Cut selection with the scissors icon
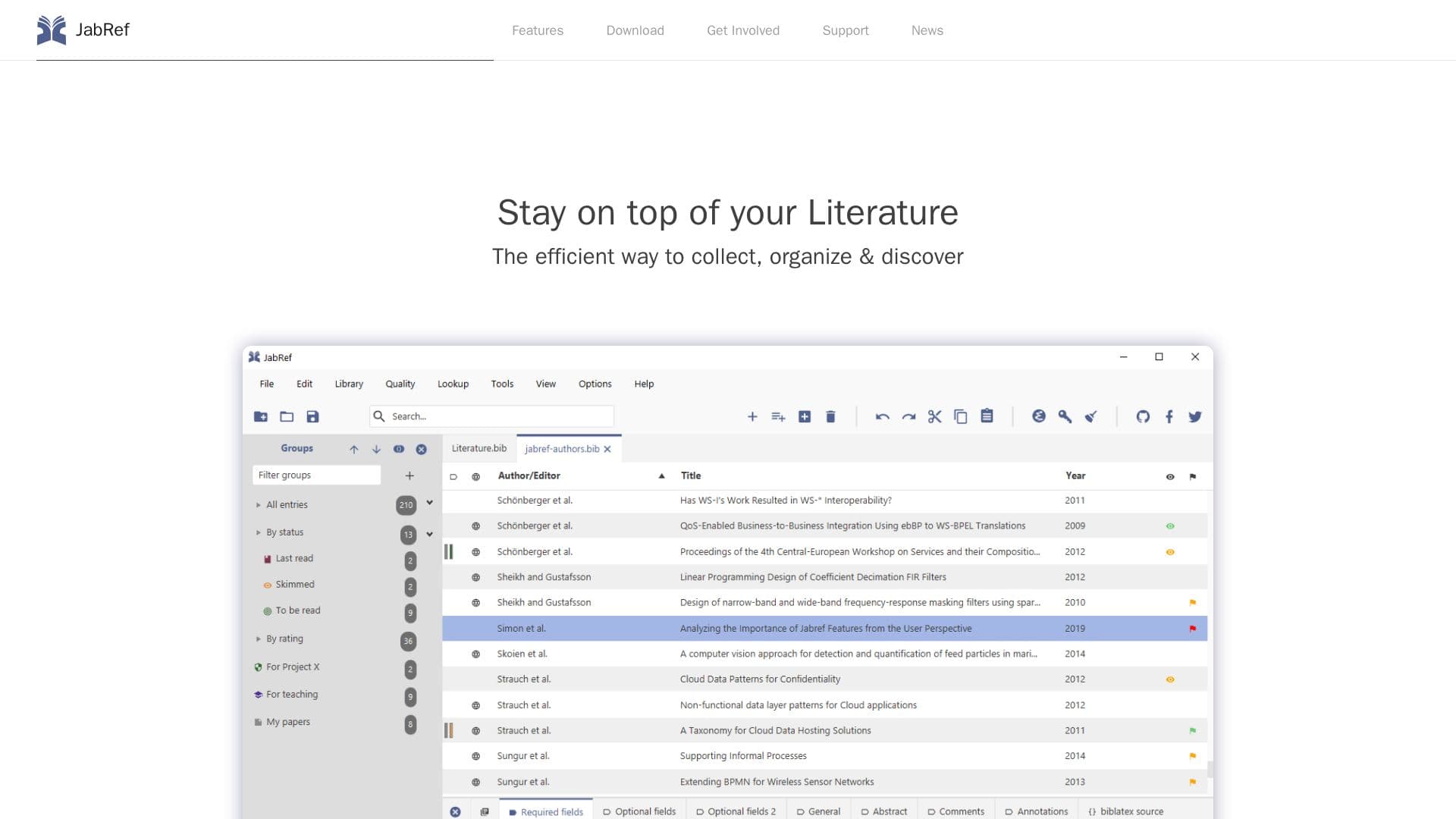1456x819 pixels. pyautogui.click(x=934, y=416)
